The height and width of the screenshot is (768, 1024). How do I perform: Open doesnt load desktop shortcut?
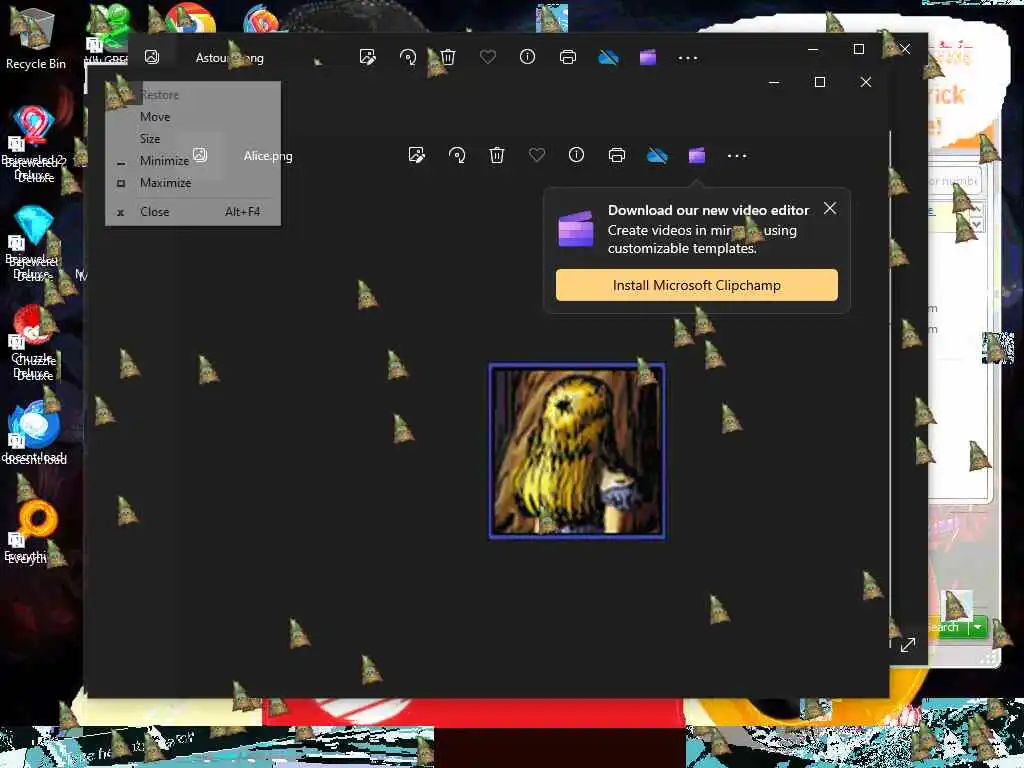pos(34,432)
